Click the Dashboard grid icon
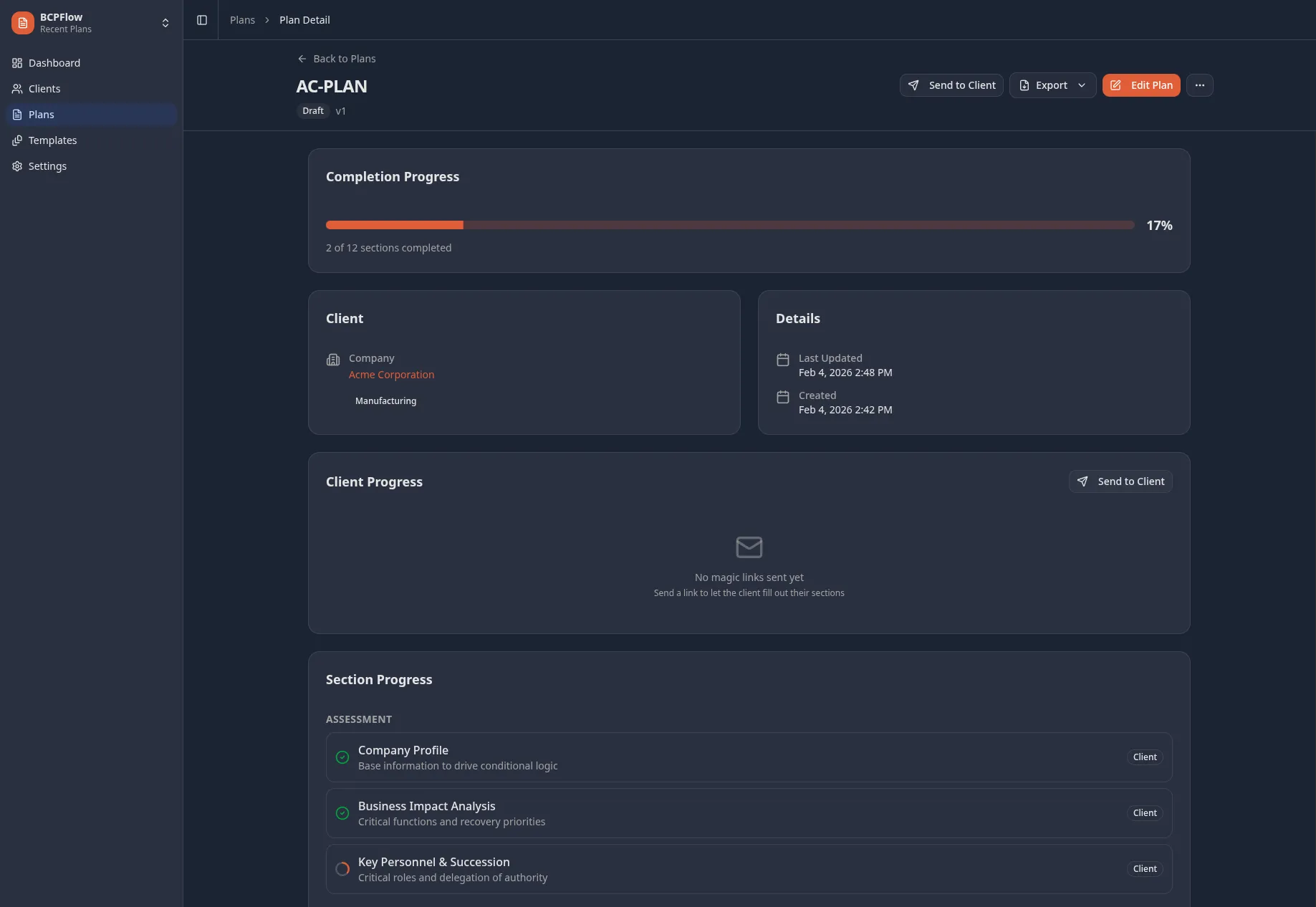This screenshot has width=1316, height=907. point(17,63)
